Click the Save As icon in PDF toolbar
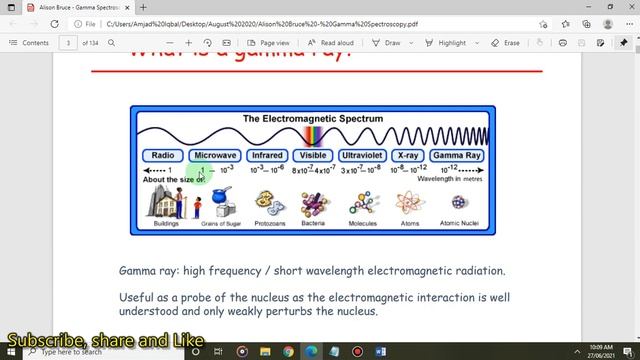The height and width of the screenshot is (360, 640). click(x=600, y=43)
